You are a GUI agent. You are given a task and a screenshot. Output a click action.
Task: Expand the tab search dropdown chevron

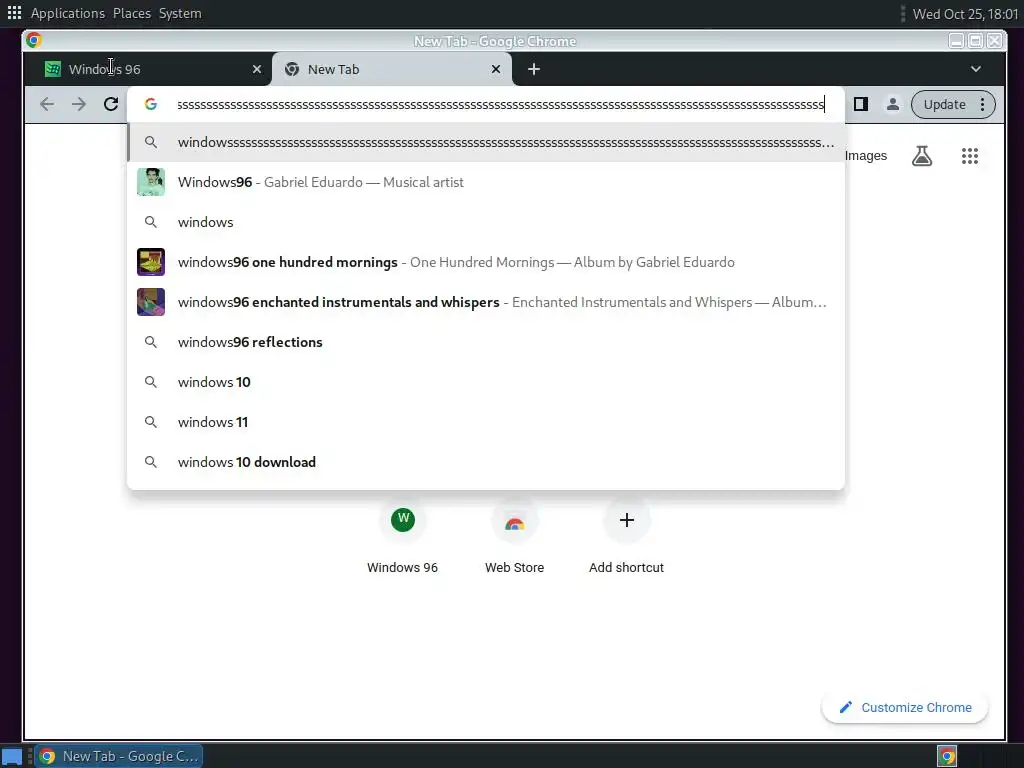click(976, 69)
